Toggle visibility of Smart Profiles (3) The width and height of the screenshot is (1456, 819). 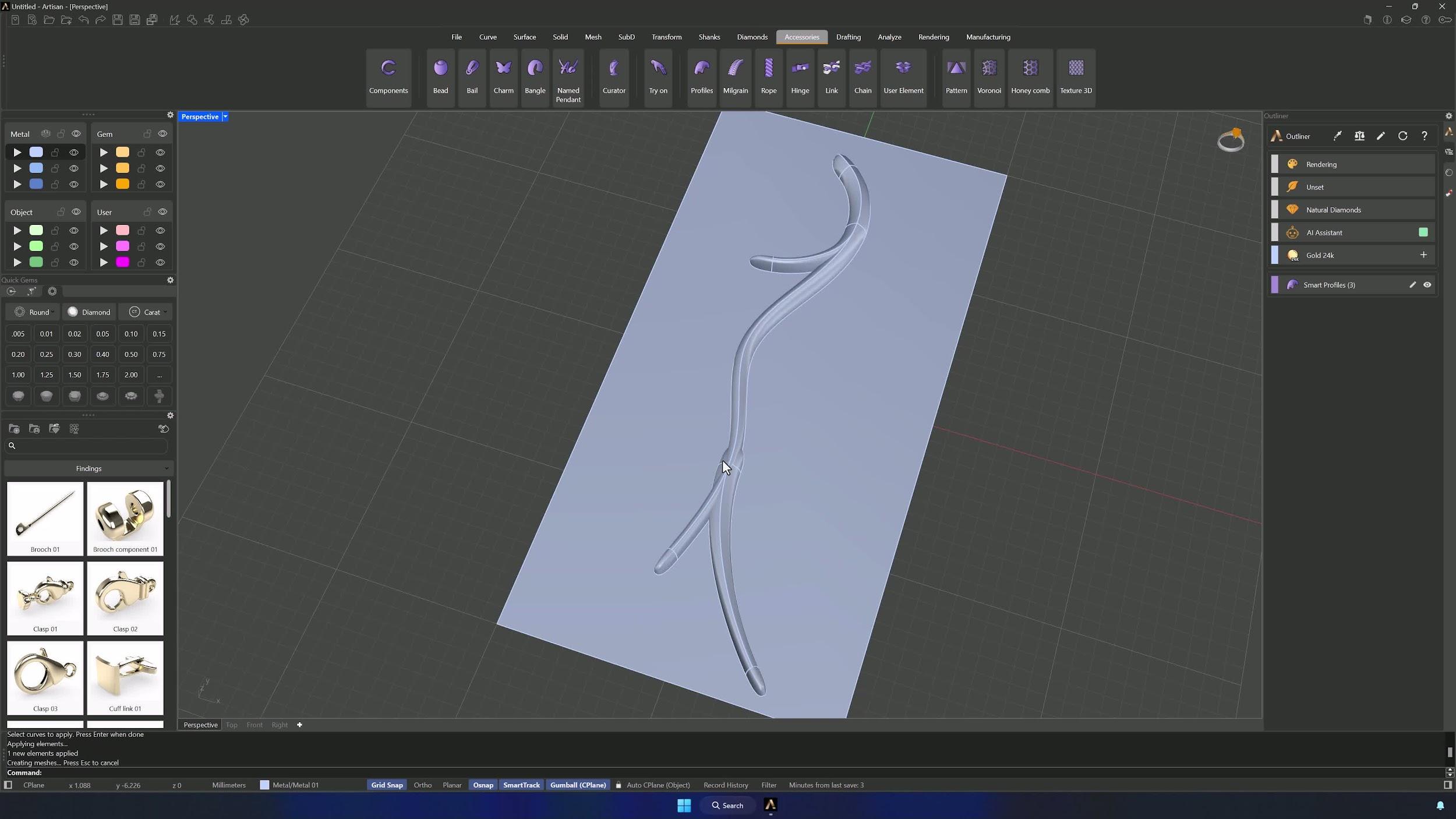coord(1427,285)
